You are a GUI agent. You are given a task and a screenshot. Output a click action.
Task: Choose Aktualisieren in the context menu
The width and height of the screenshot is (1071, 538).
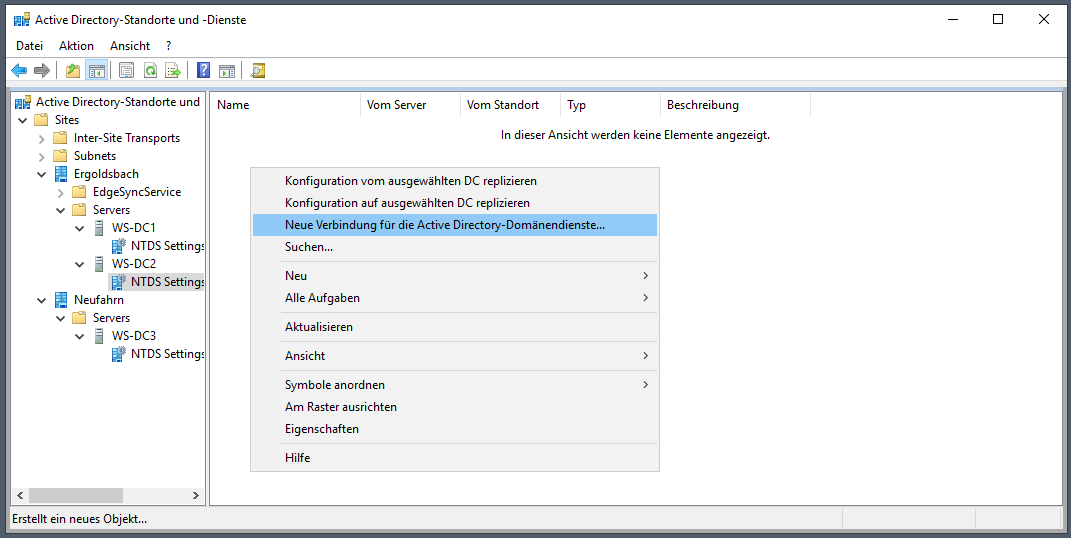455,326
